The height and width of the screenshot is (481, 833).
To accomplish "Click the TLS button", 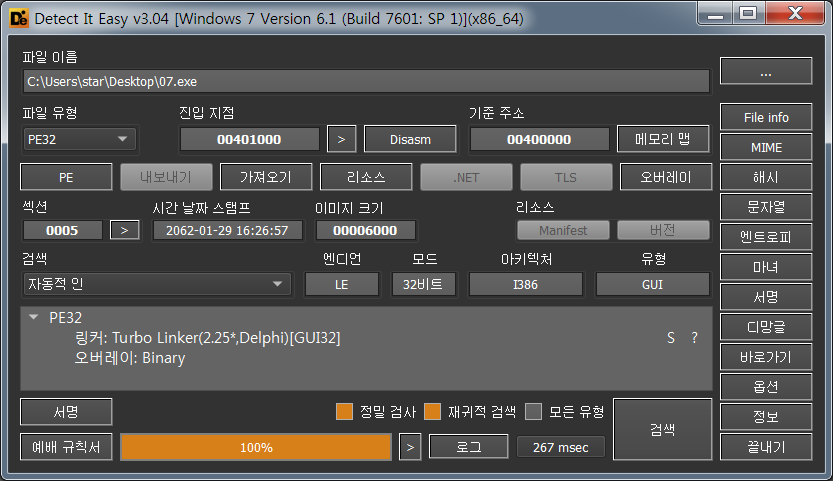I will tap(566, 177).
